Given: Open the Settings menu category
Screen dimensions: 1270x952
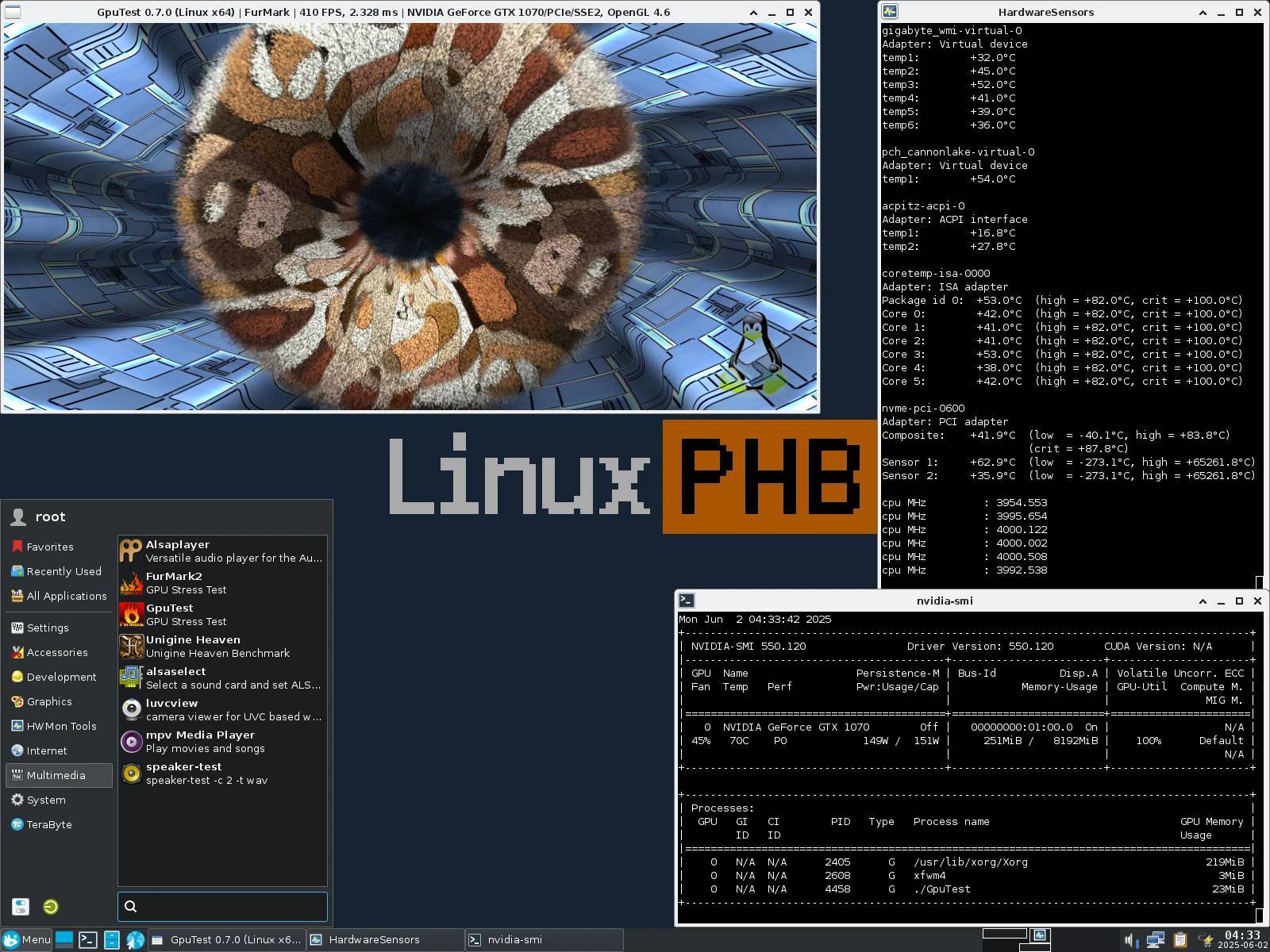Looking at the screenshot, I should click(x=59, y=628).
